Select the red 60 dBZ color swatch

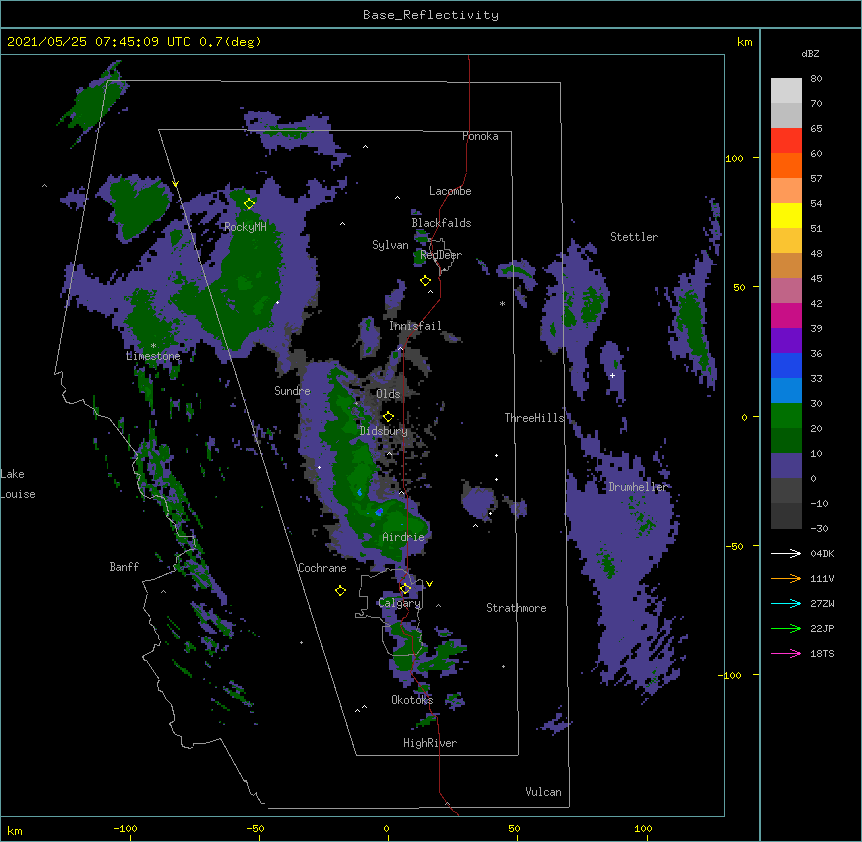pyautogui.click(x=786, y=141)
